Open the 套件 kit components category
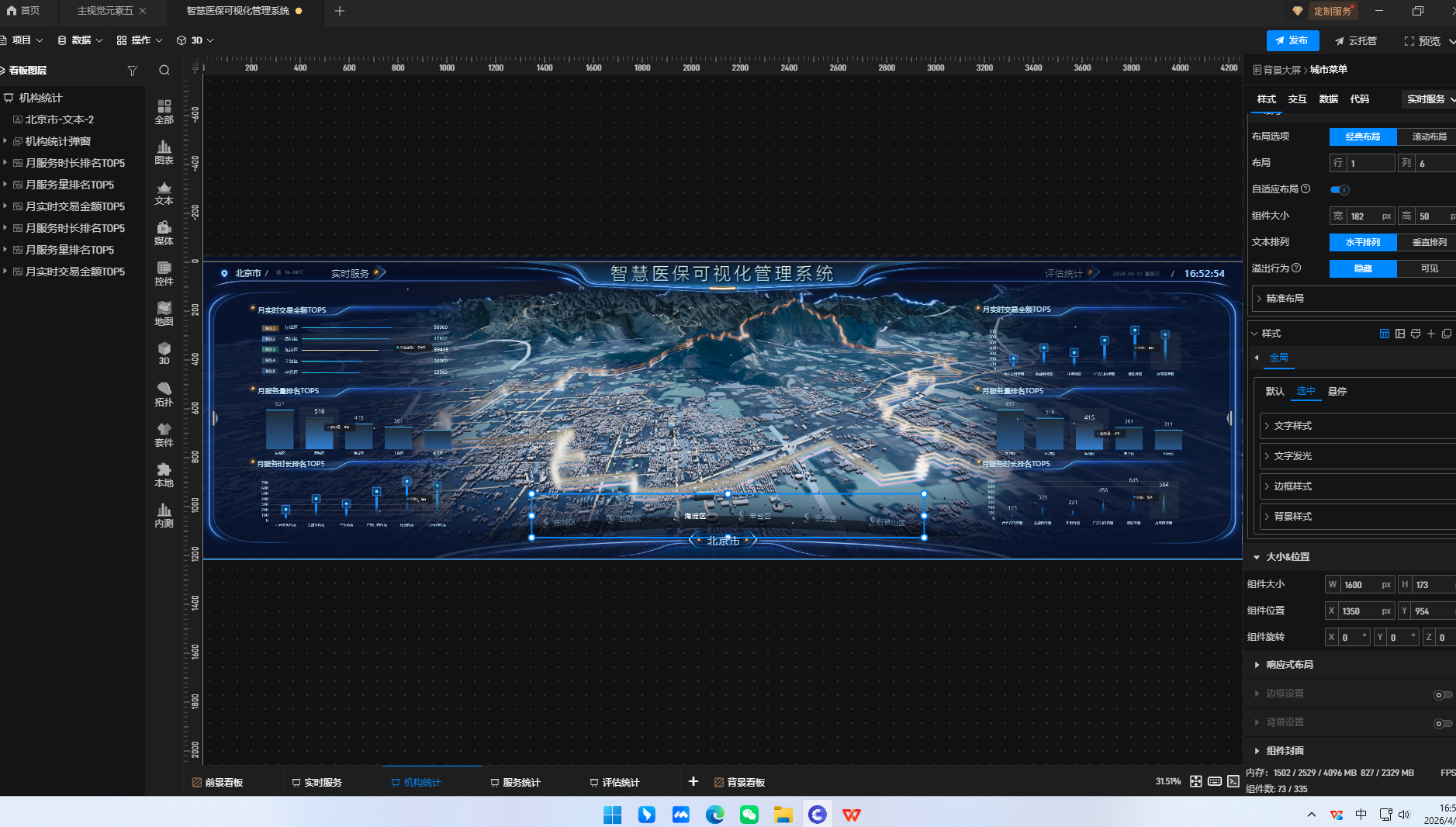Viewport: 1456px width, 827px height. tap(164, 434)
